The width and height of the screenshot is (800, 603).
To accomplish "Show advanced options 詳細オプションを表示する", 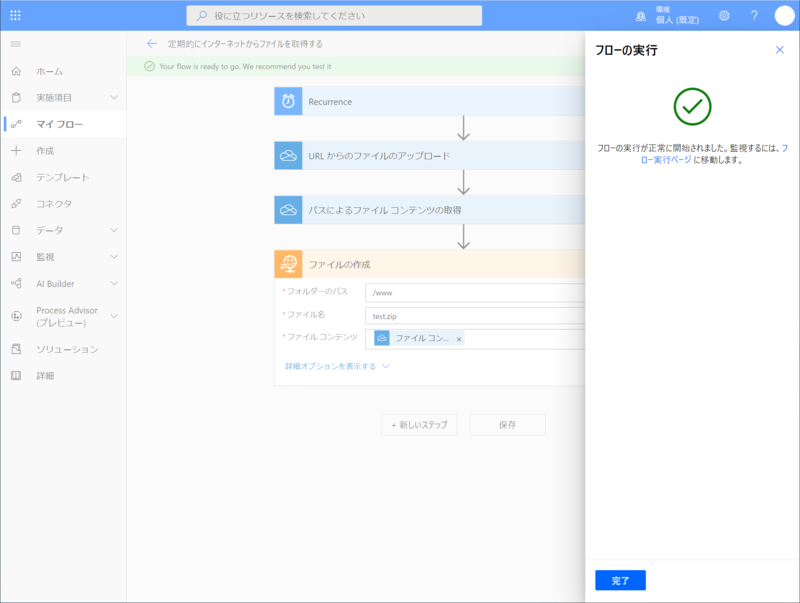I will click(x=337, y=366).
